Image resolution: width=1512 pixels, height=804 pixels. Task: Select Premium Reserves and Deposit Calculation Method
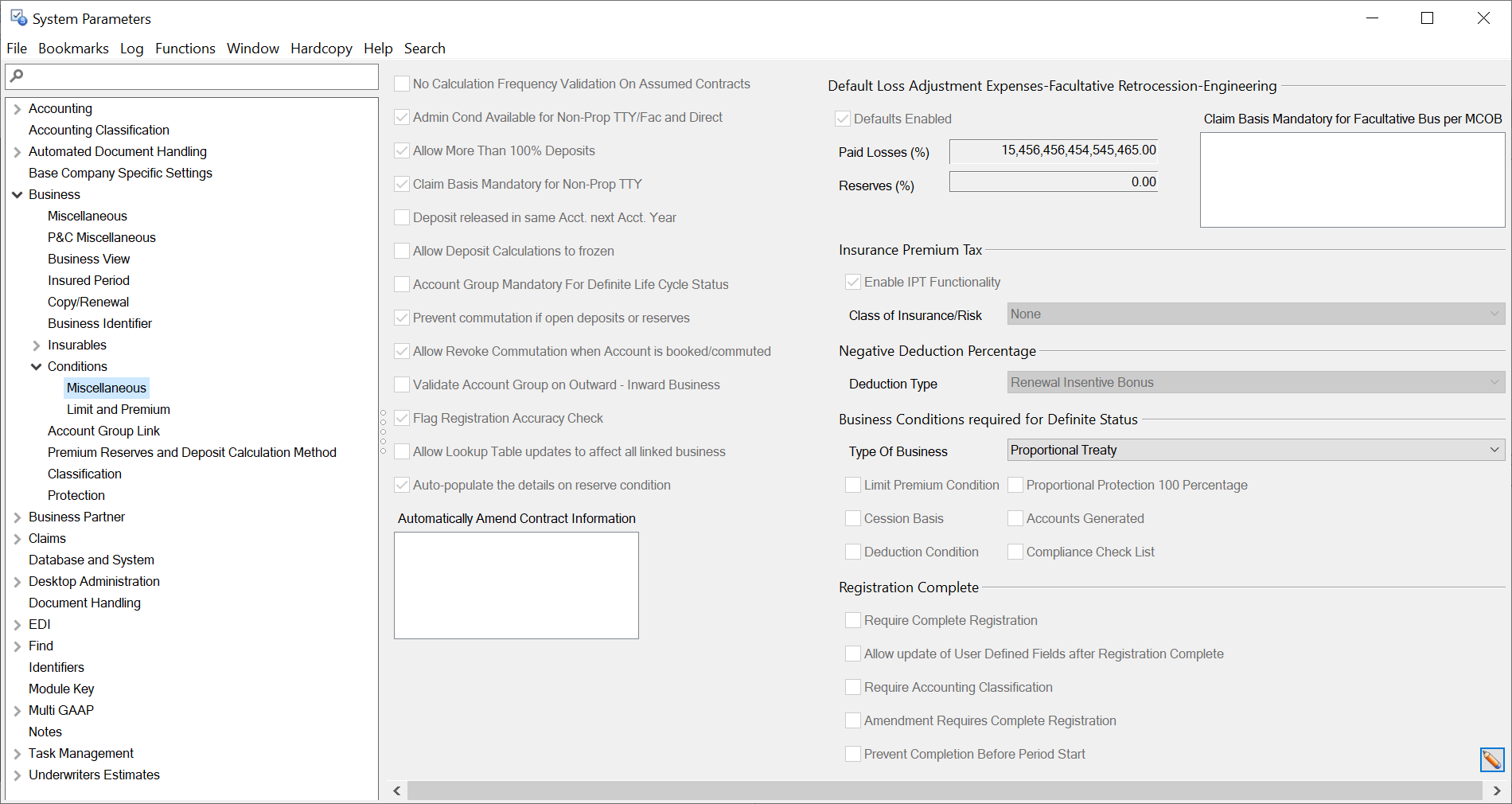(192, 451)
